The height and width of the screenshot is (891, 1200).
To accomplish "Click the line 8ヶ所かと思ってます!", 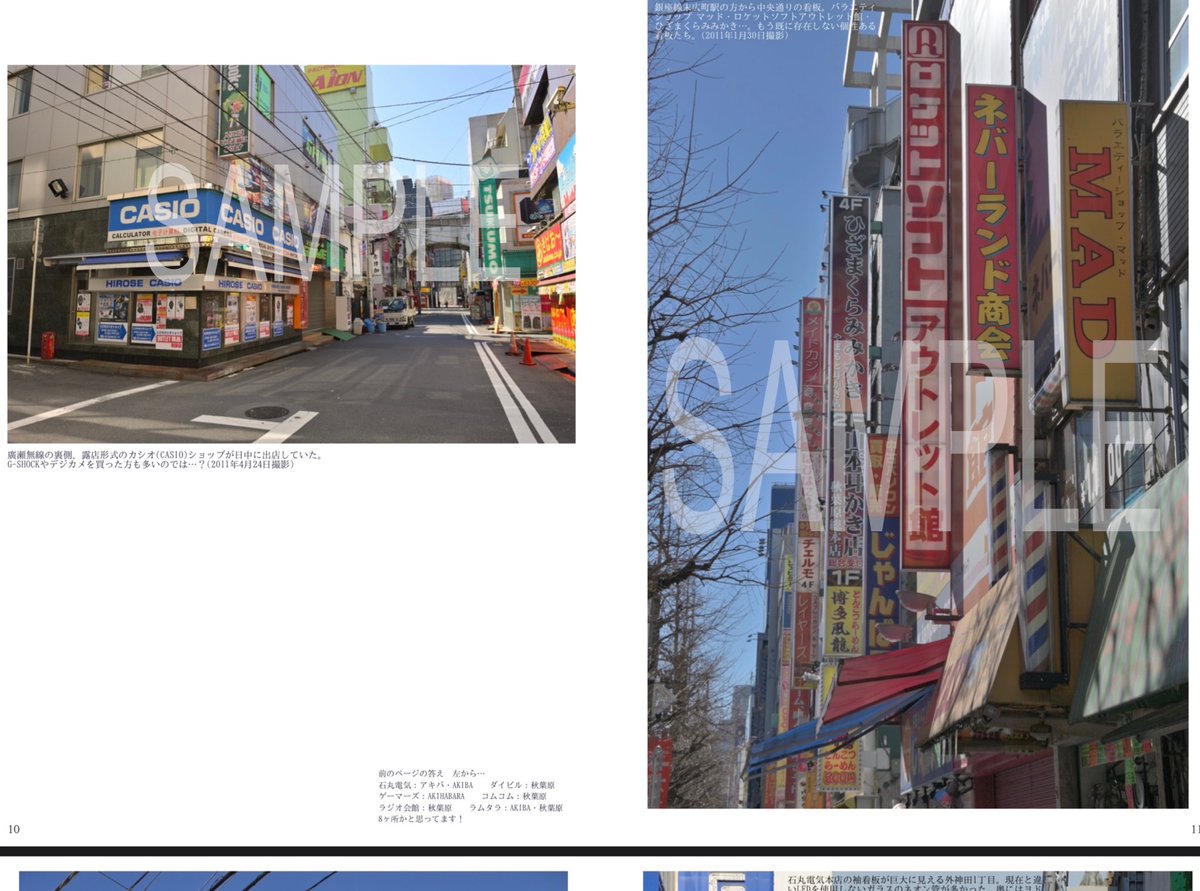I will (421, 819).
